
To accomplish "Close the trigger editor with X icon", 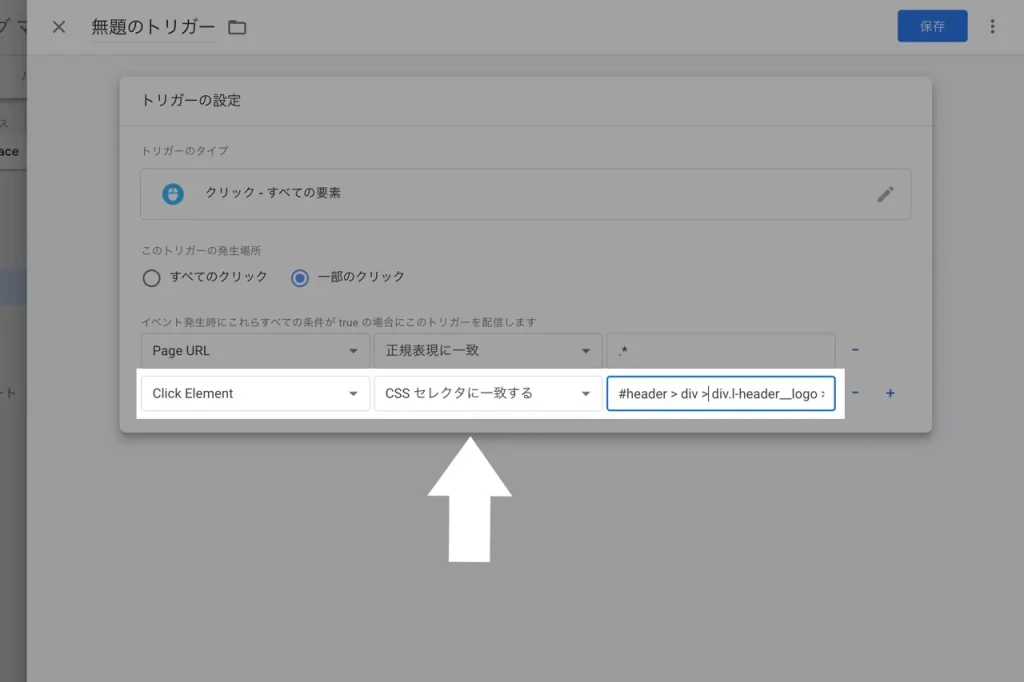I will tap(59, 27).
